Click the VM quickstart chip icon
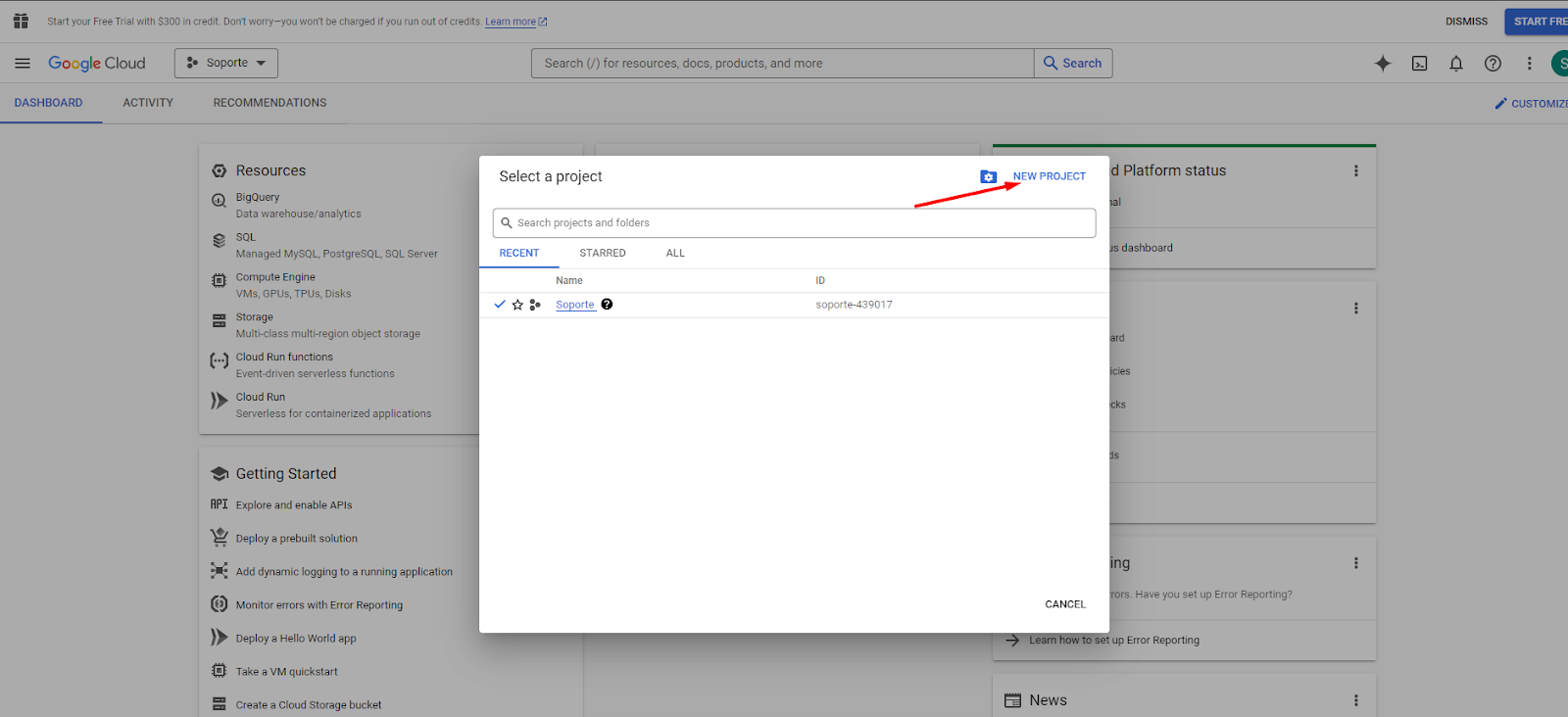1568x717 pixels. pyautogui.click(x=220, y=671)
